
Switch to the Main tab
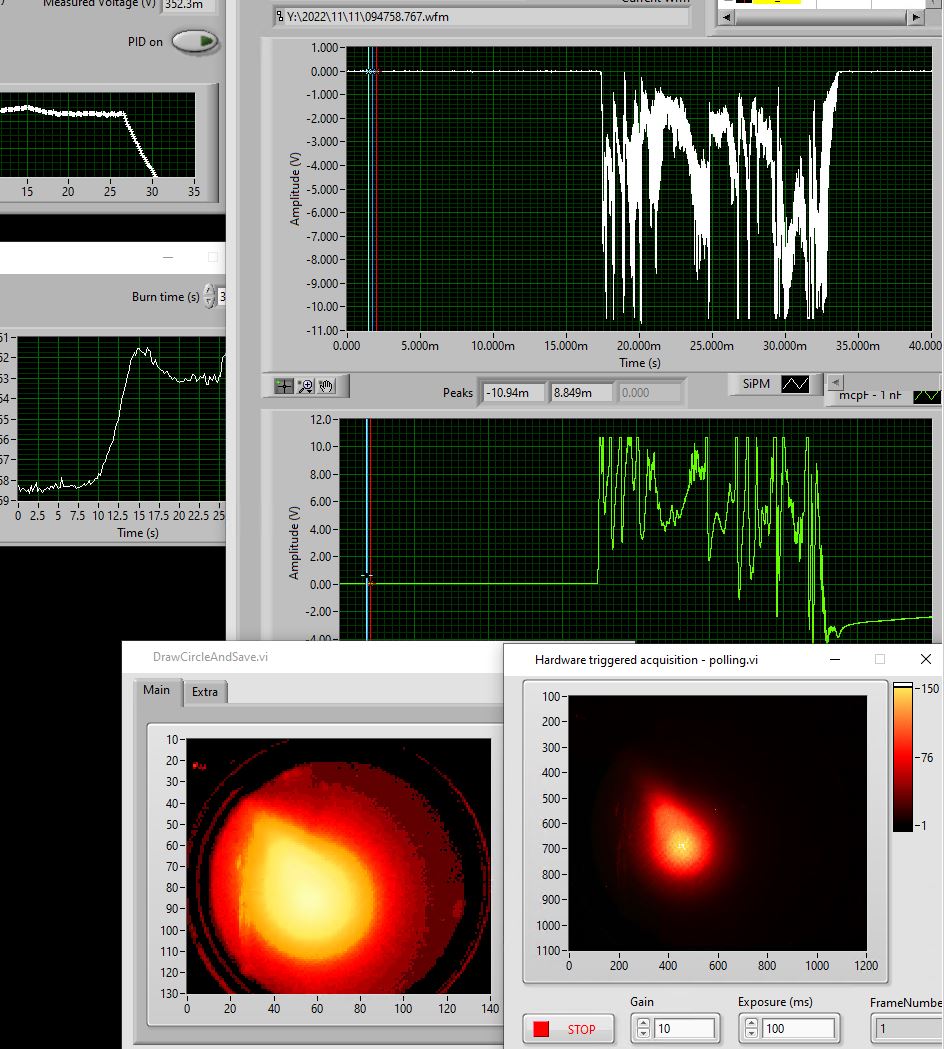point(157,690)
